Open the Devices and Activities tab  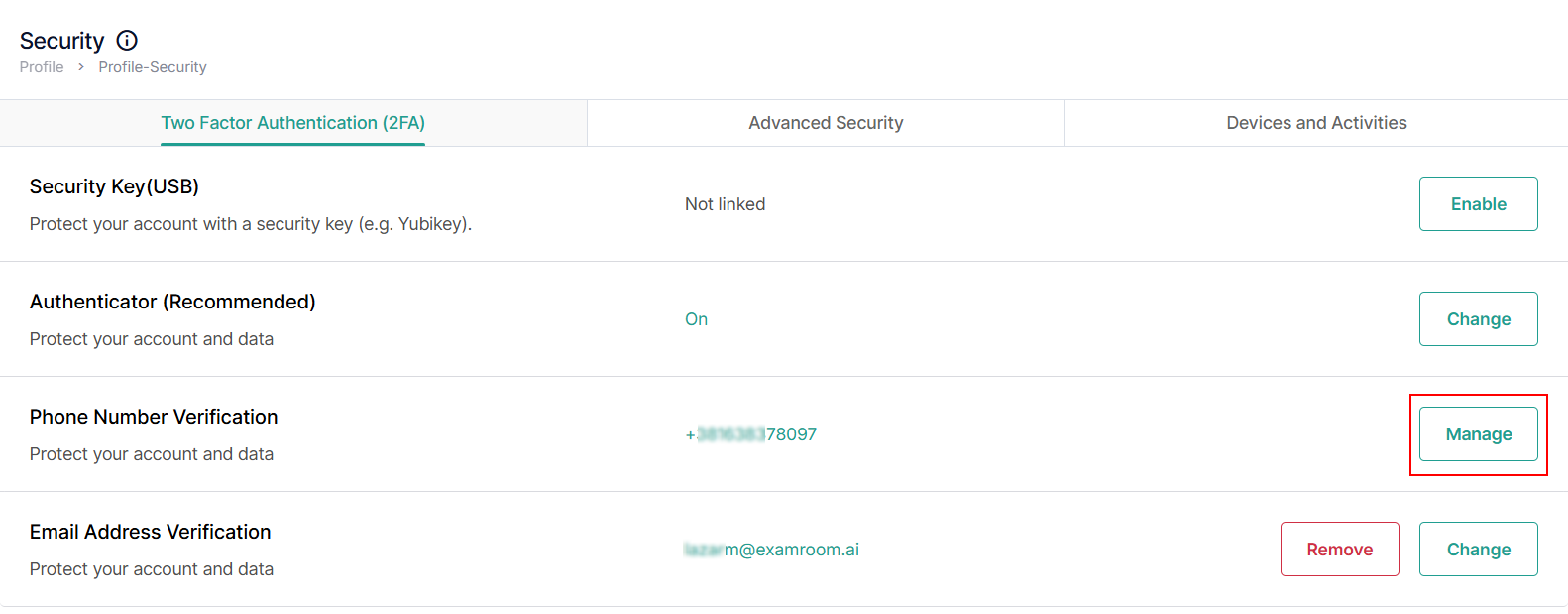1316,123
